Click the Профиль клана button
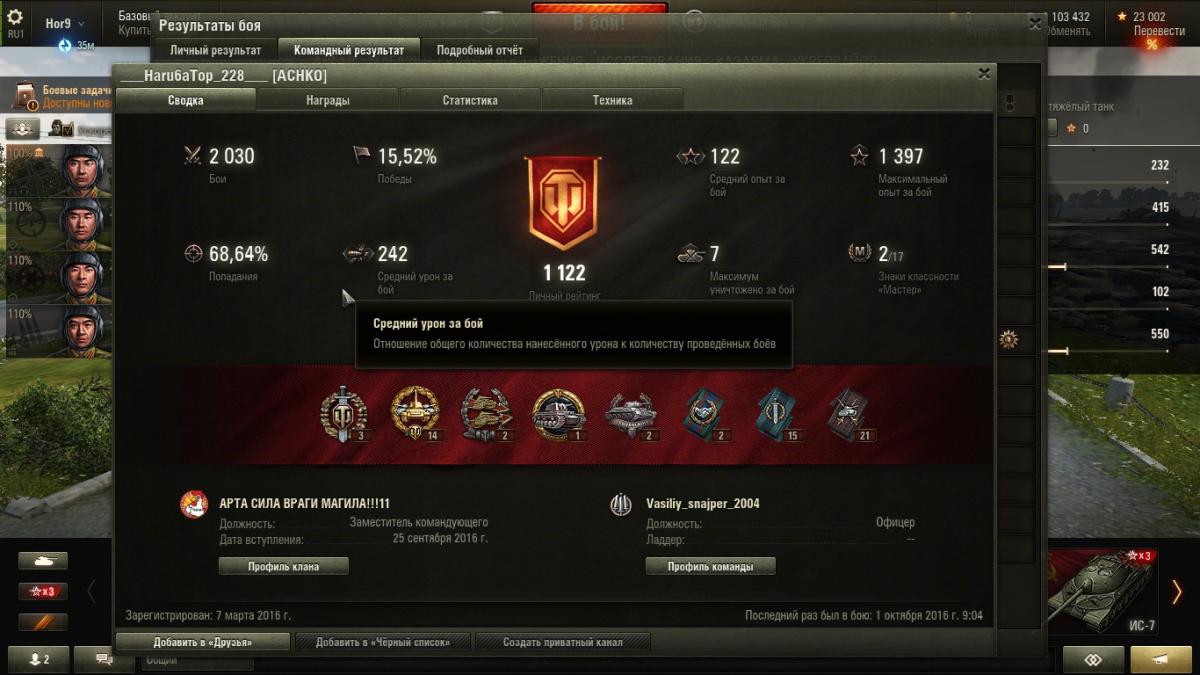This screenshot has height=675, width=1200. click(x=284, y=566)
